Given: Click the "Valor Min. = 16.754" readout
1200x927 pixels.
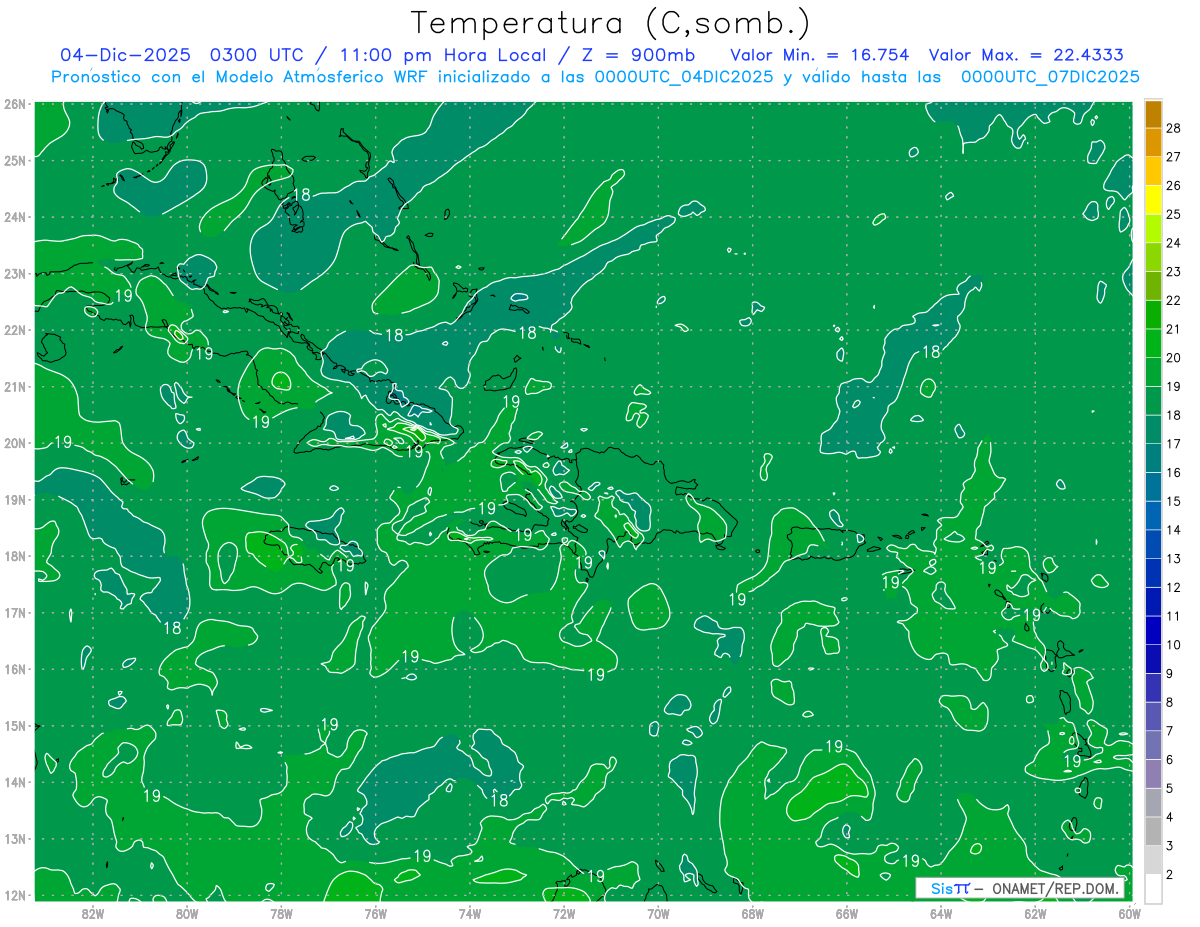Looking at the screenshot, I should tap(820, 55).
